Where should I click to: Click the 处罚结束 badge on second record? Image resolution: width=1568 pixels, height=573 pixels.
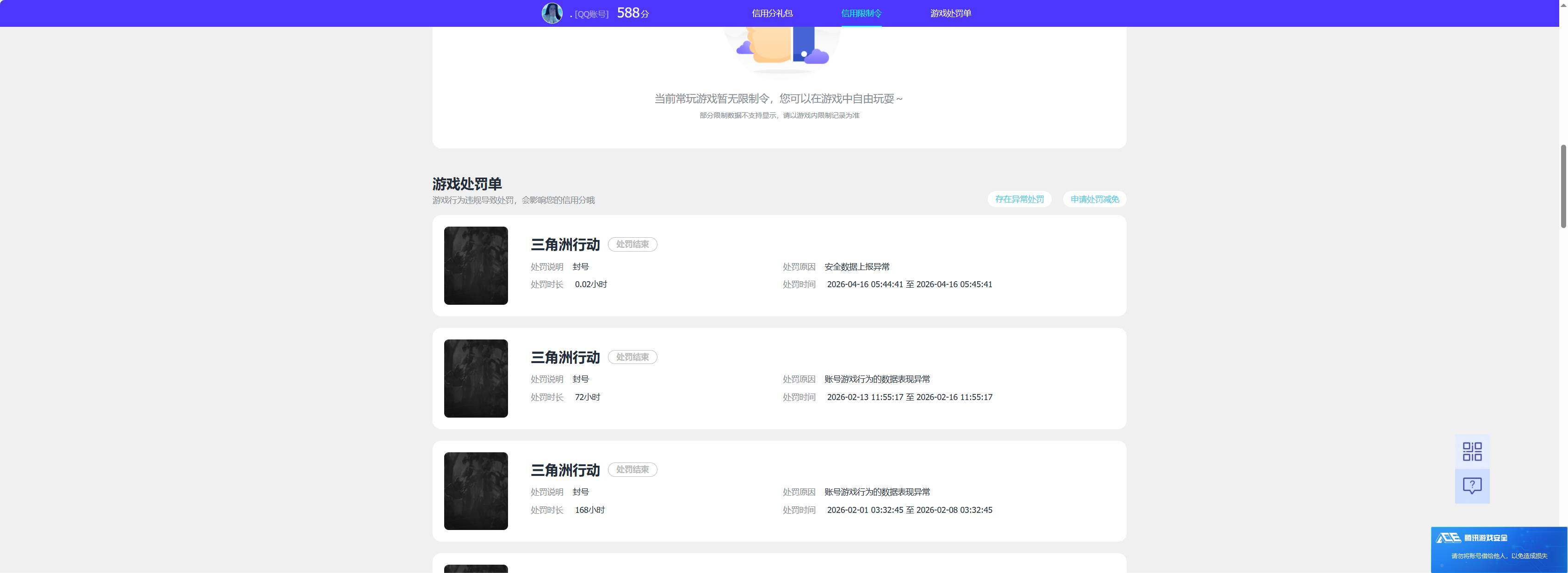tap(632, 357)
